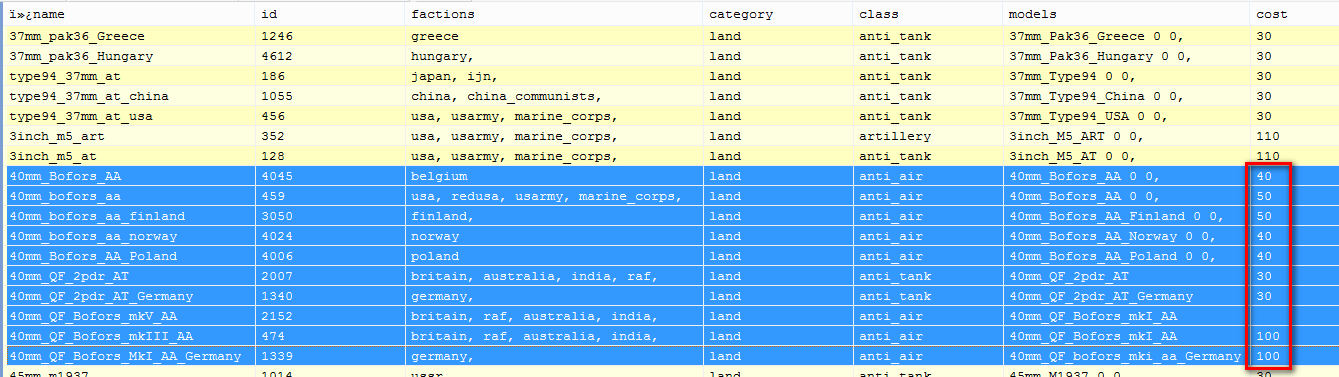Viewport: 1339px width, 377px height.
Task: Select the 40mm_bofors_aa_finland name cell
Action: pyautogui.click(x=130, y=216)
